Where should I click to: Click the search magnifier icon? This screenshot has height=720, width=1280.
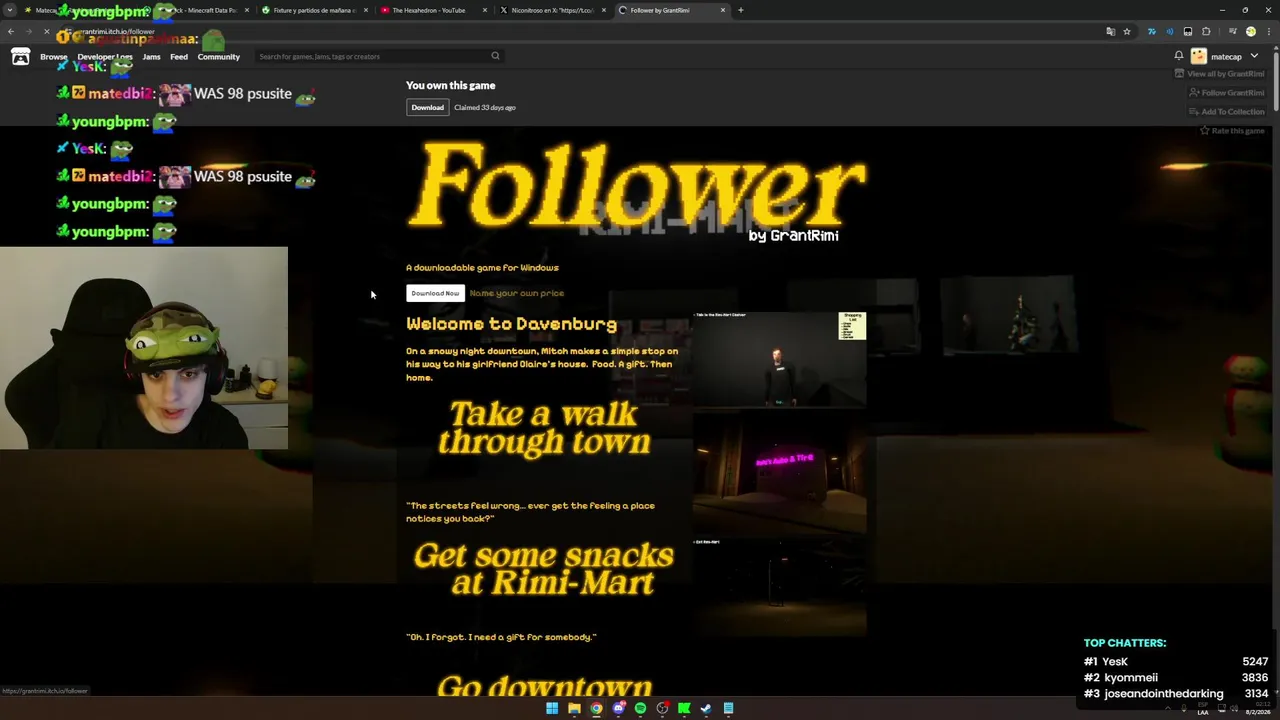pyautogui.click(x=495, y=56)
